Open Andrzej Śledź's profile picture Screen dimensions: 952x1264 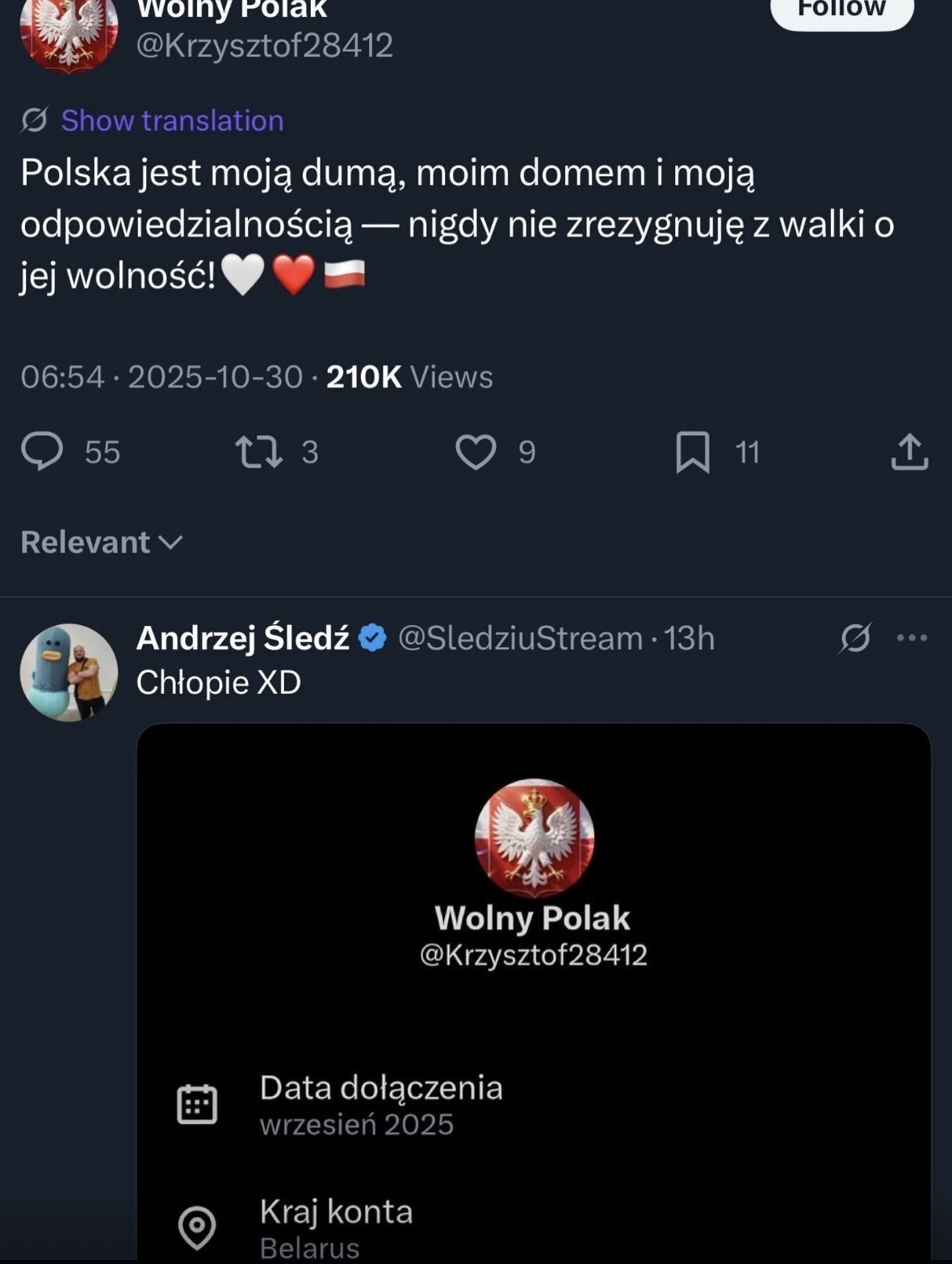coord(69,672)
